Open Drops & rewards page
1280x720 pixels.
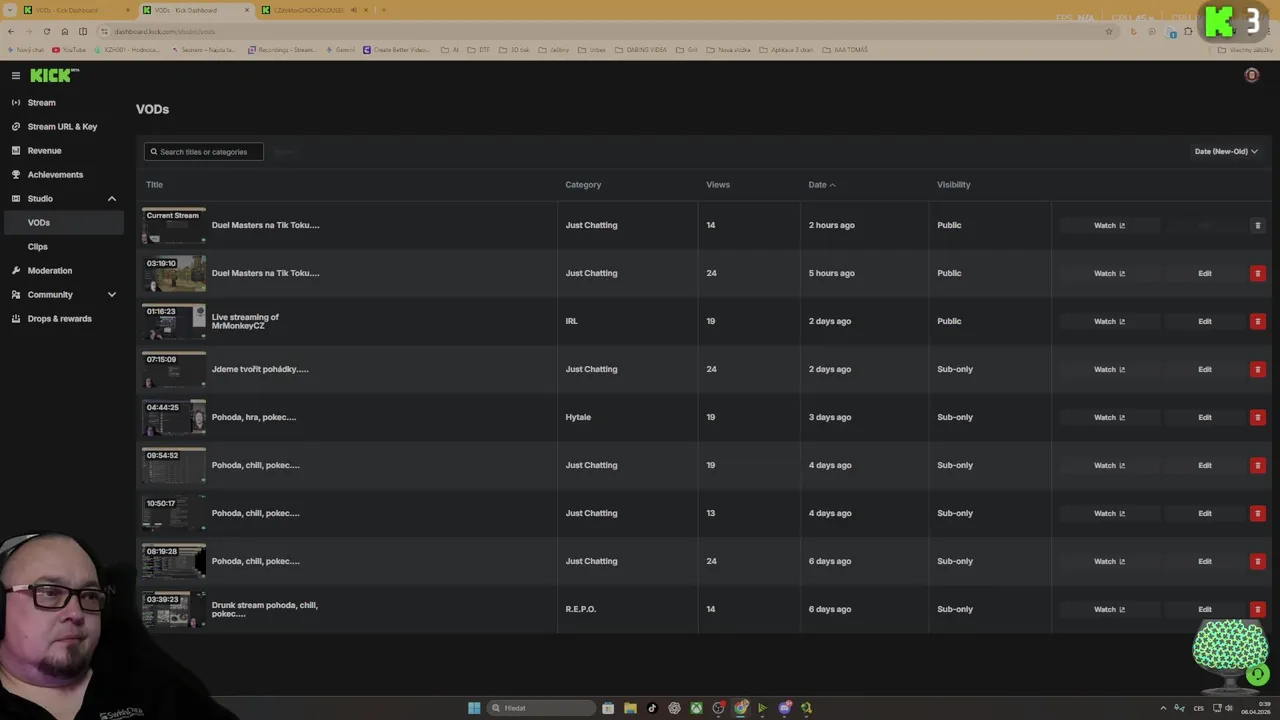(x=62, y=318)
